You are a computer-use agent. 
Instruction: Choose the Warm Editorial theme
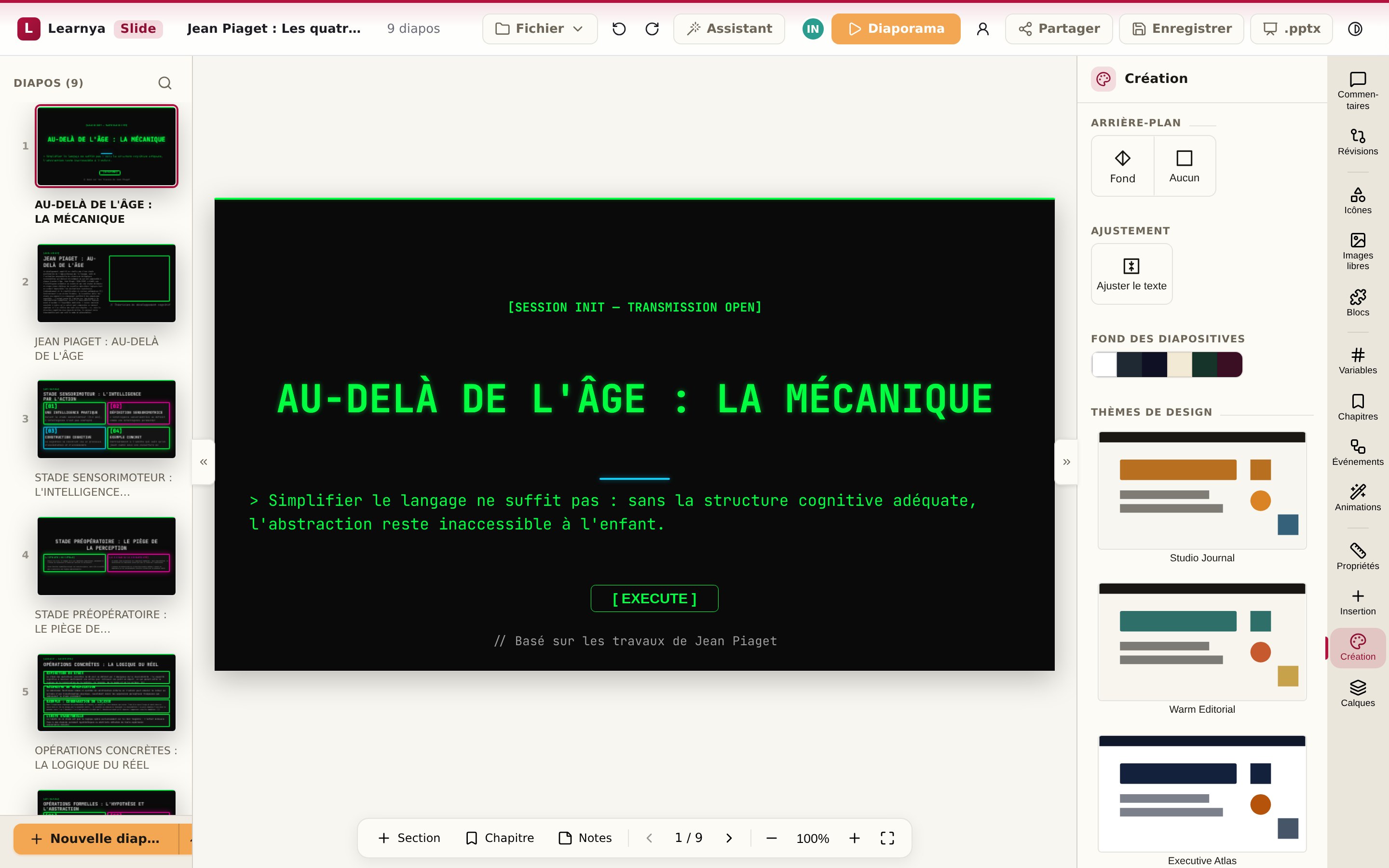coord(1202,649)
